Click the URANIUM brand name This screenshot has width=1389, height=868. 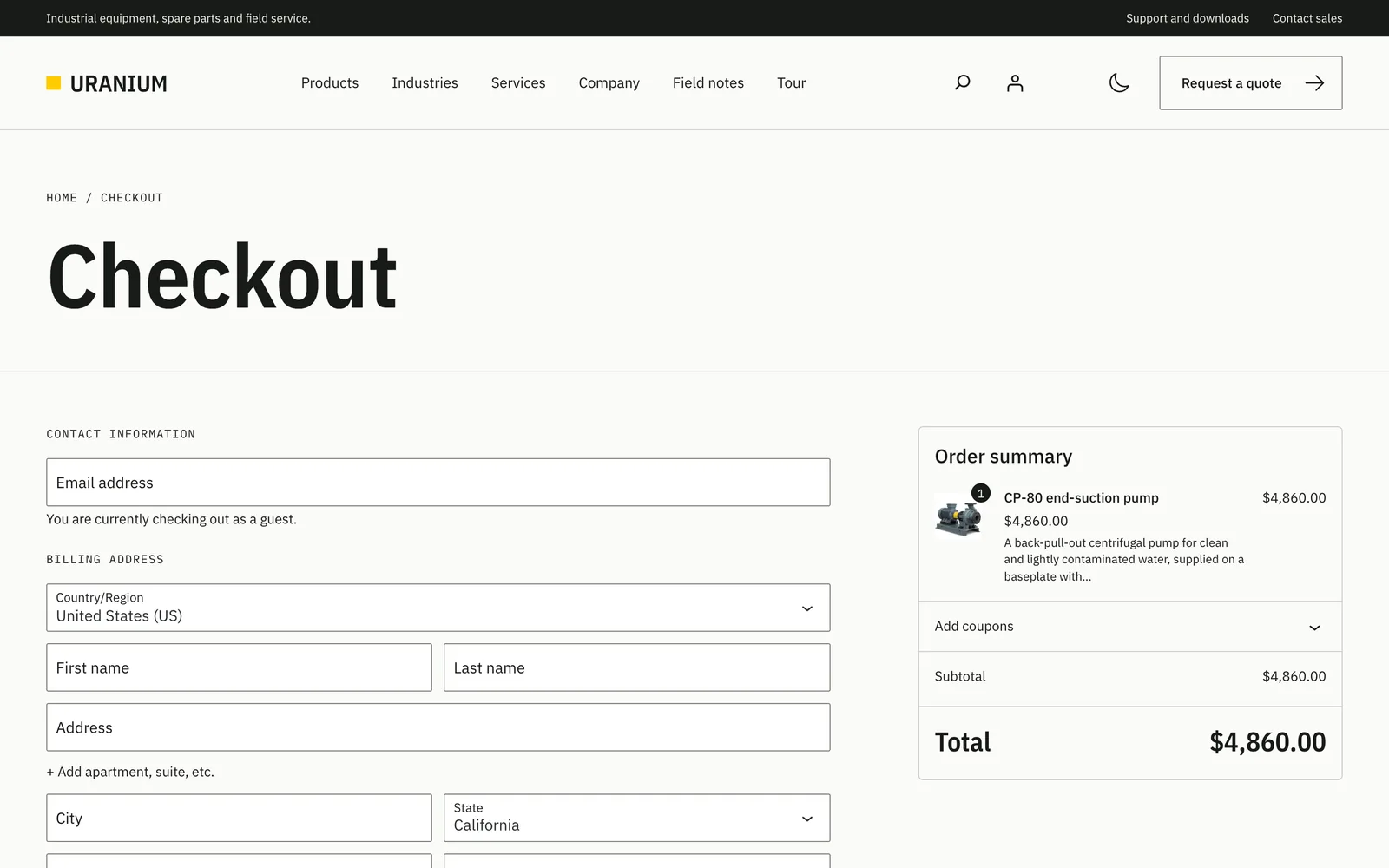click(x=119, y=84)
